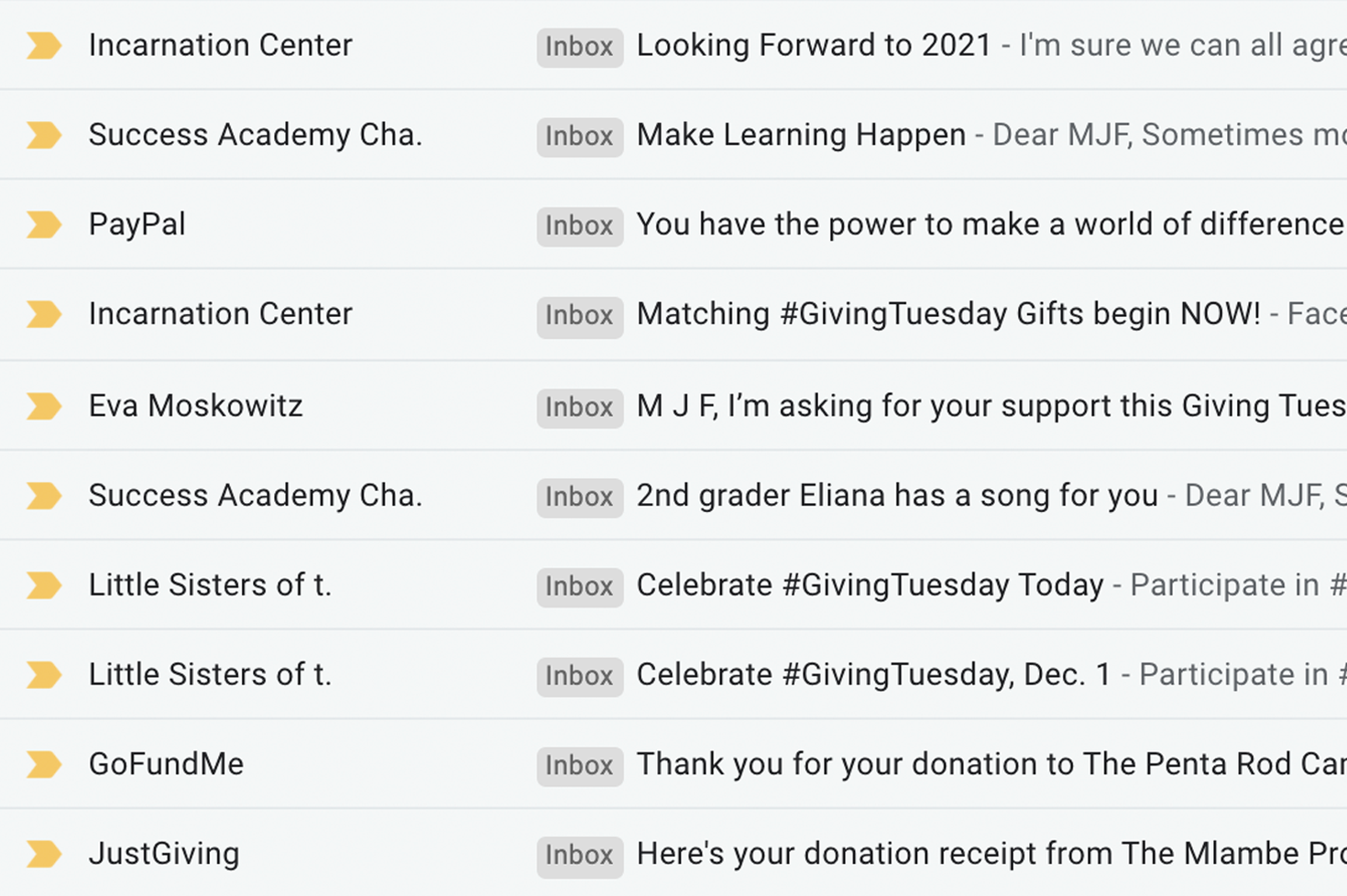
Task: Open the 'Make Learning Happen' email from Success Academy
Action: click(800, 135)
